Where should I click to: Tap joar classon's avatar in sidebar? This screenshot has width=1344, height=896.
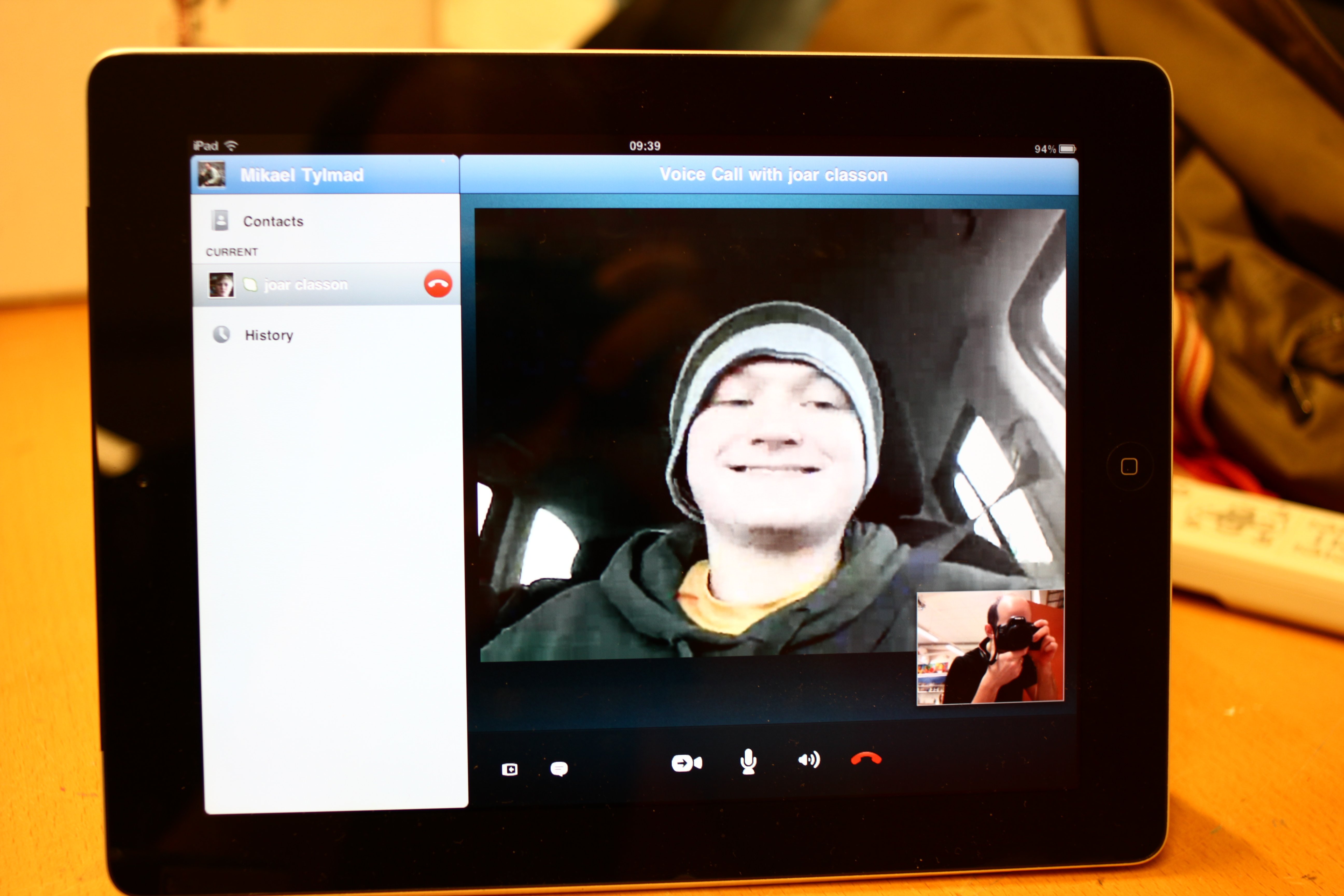[221, 285]
